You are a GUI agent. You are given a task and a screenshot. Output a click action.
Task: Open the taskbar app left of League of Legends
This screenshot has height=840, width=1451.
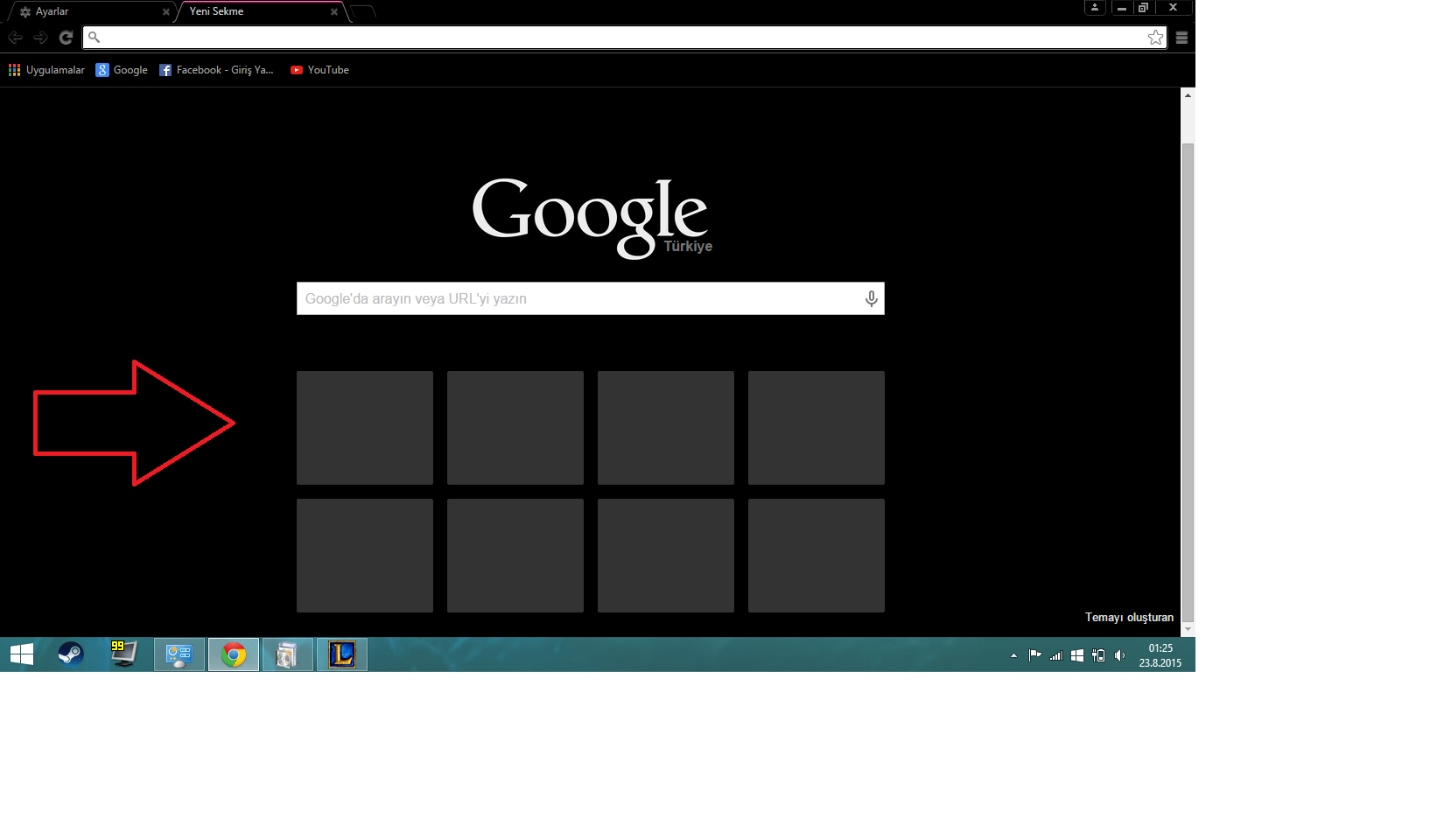[288, 654]
